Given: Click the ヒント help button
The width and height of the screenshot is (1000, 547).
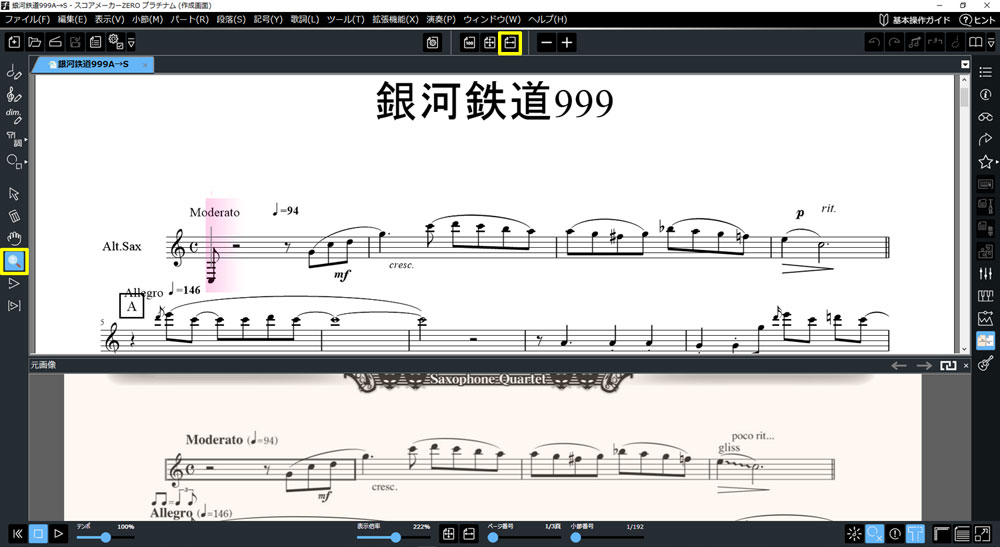Looking at the screenshot, I should coord(977,20).
